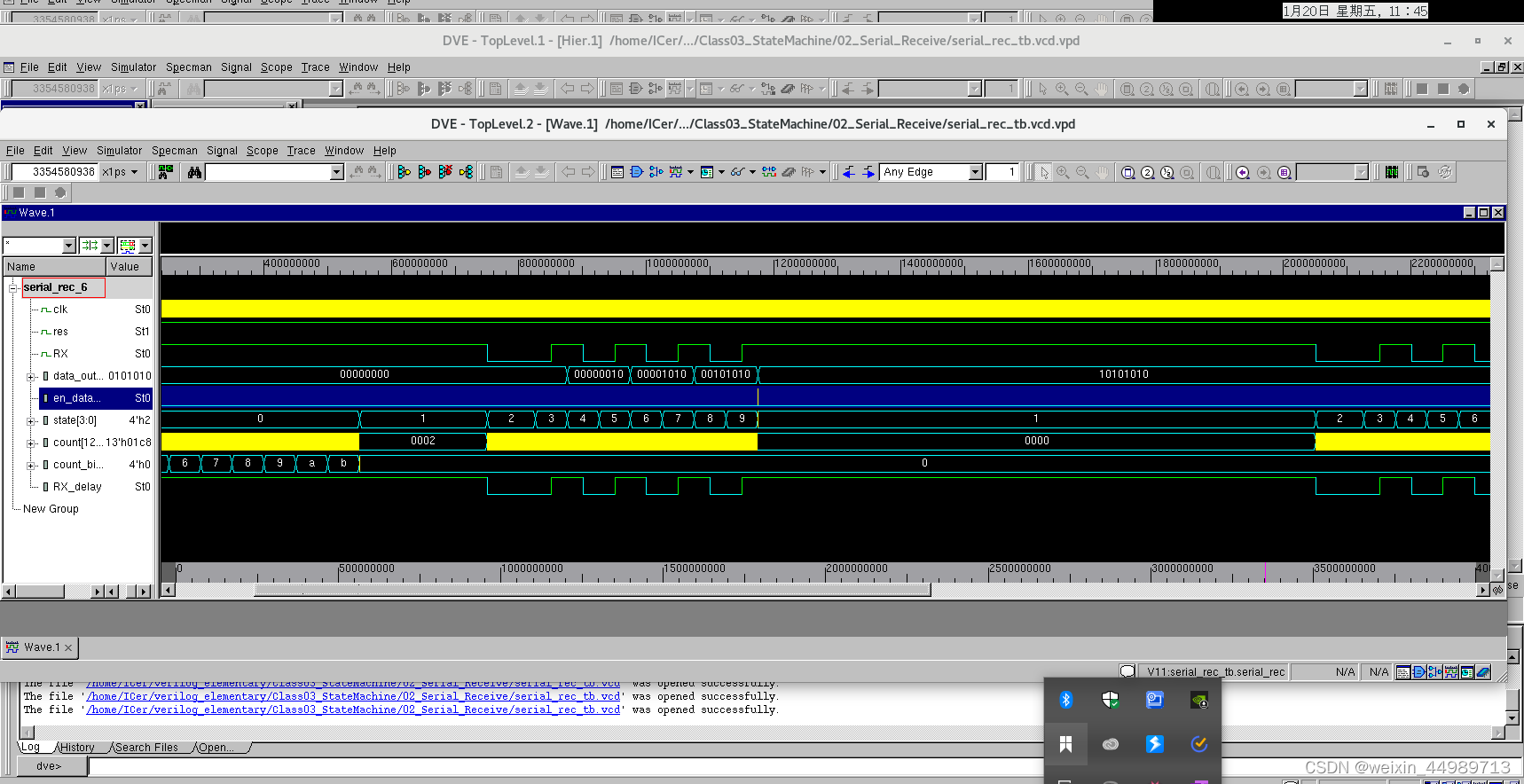Click the Bluetooth tray icon
The height and width of the screenshot is (784, 1524).
coord(1066,700)
